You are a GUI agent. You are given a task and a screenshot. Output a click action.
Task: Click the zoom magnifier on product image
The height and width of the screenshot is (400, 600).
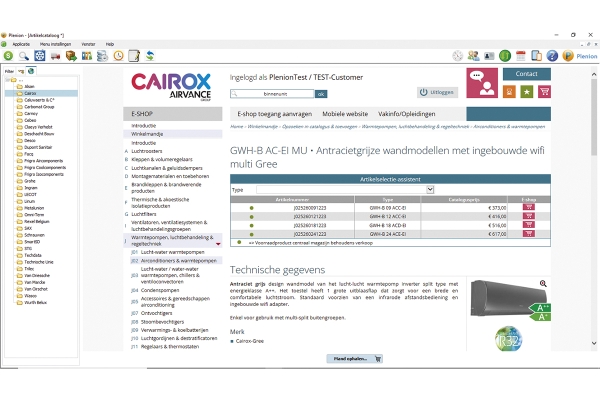pyautogui.click(x=543, y=284)
